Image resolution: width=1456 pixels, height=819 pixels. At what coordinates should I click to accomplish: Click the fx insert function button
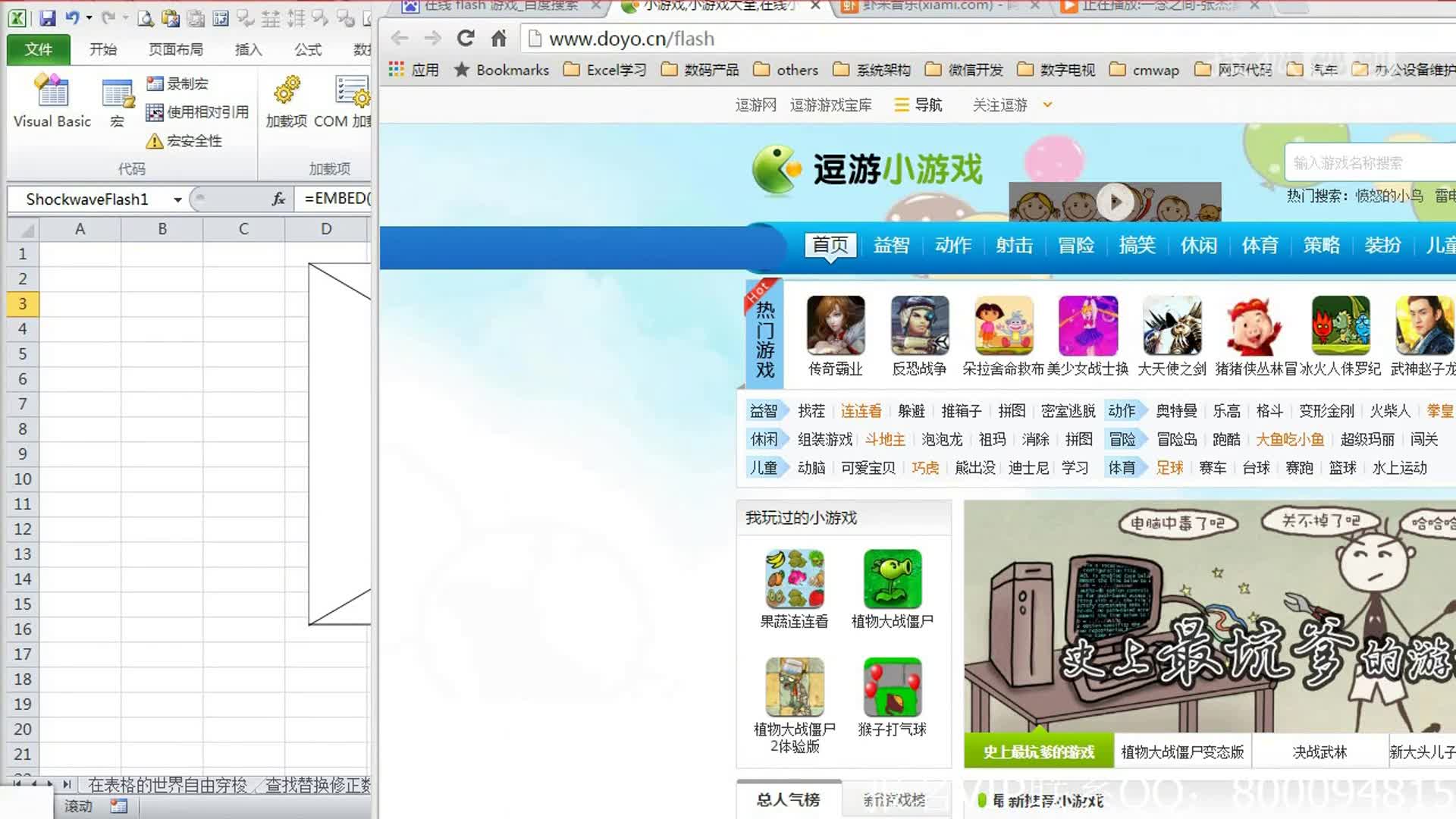(278, 199)
